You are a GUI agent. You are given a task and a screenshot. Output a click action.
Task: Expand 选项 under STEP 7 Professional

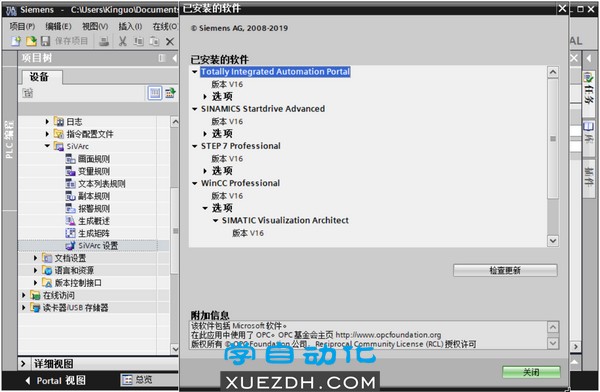pos(205,171)
